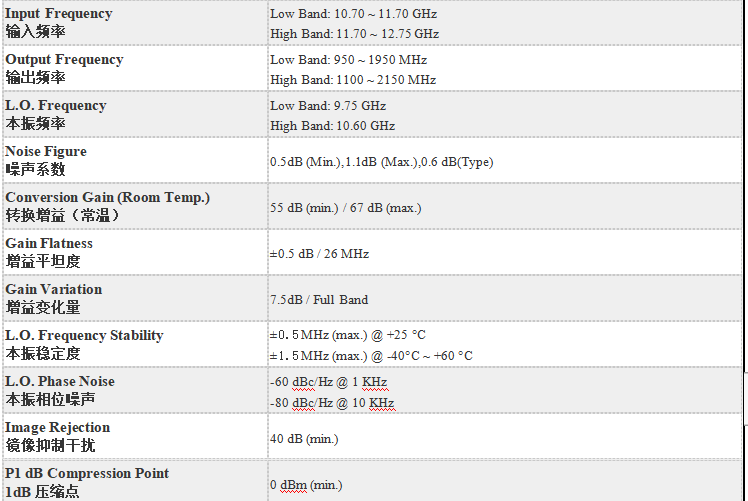
Task: Select Low Band 950 ~ 1950 MHz text
Action: 348,60
